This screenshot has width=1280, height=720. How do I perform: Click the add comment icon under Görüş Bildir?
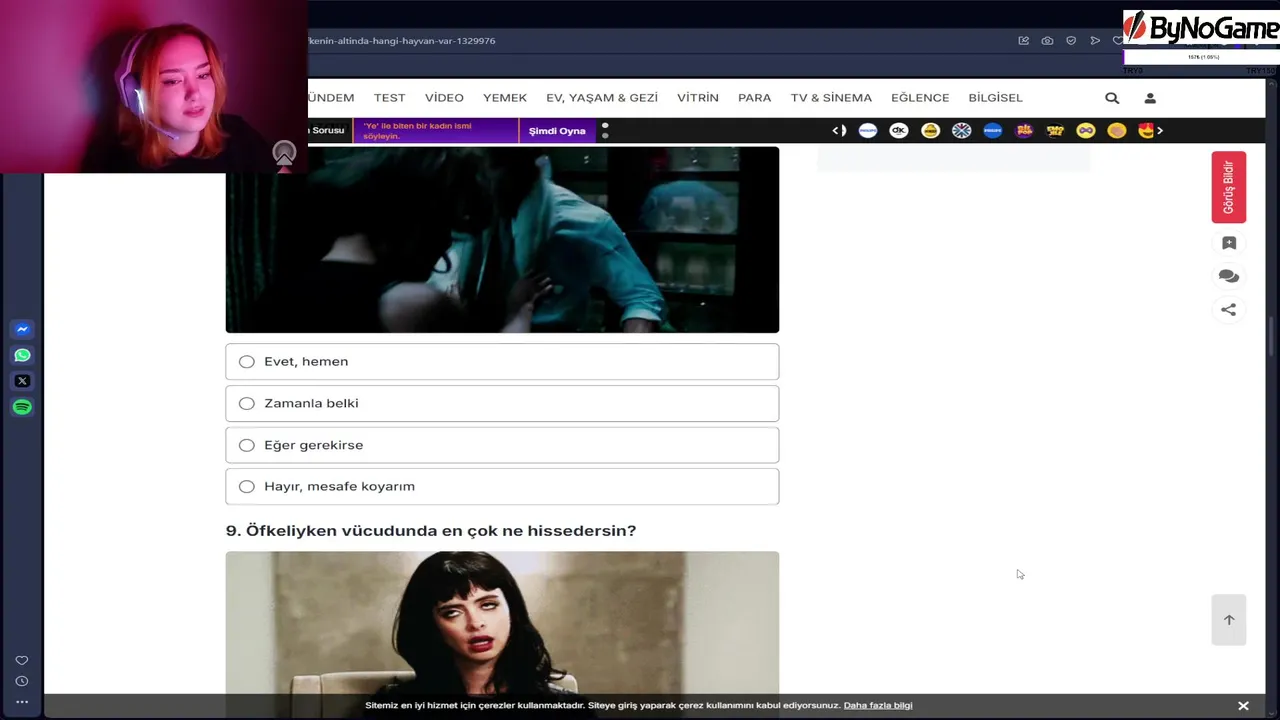[x=1229, y=243]
